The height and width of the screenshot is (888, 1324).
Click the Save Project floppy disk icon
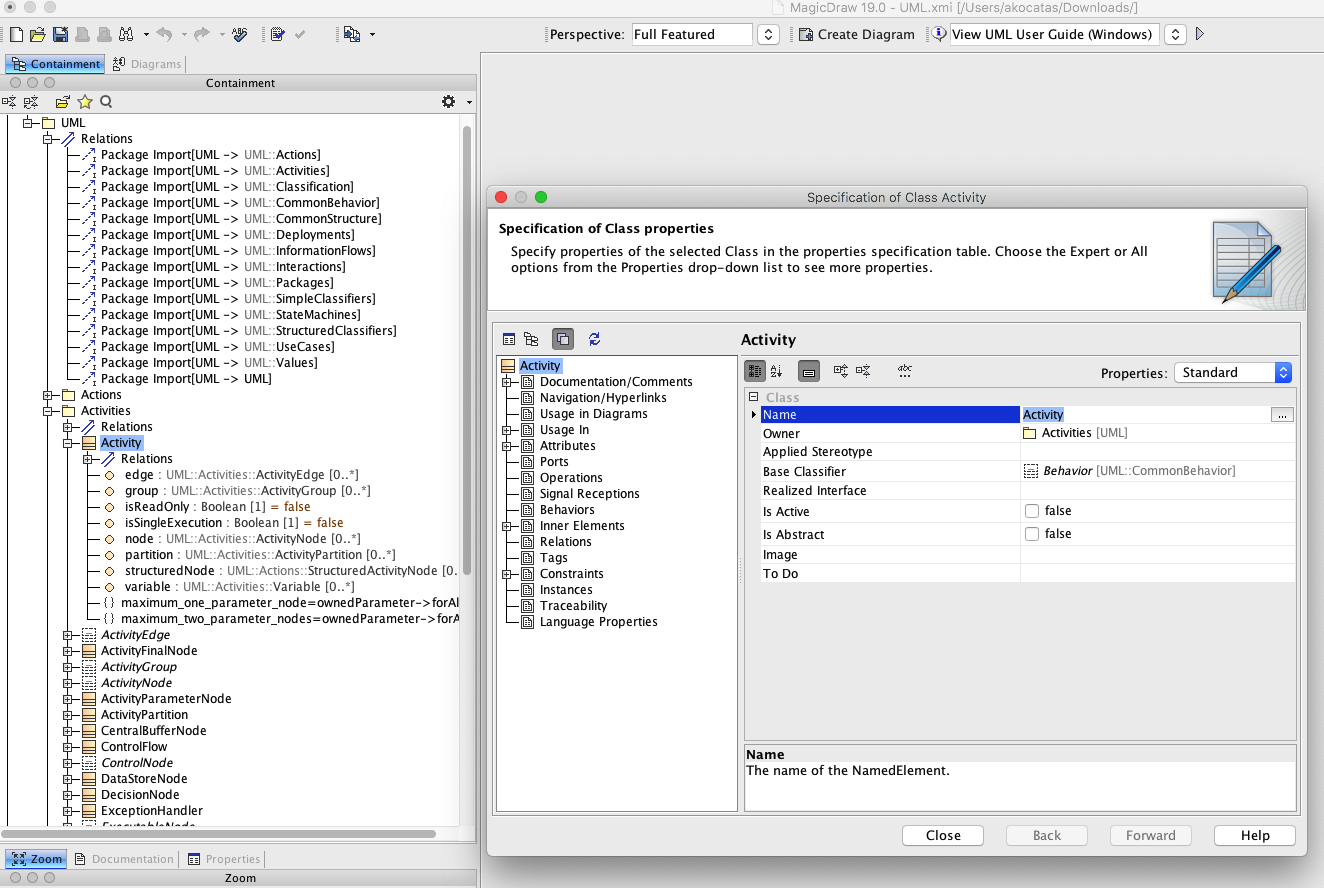60,34
